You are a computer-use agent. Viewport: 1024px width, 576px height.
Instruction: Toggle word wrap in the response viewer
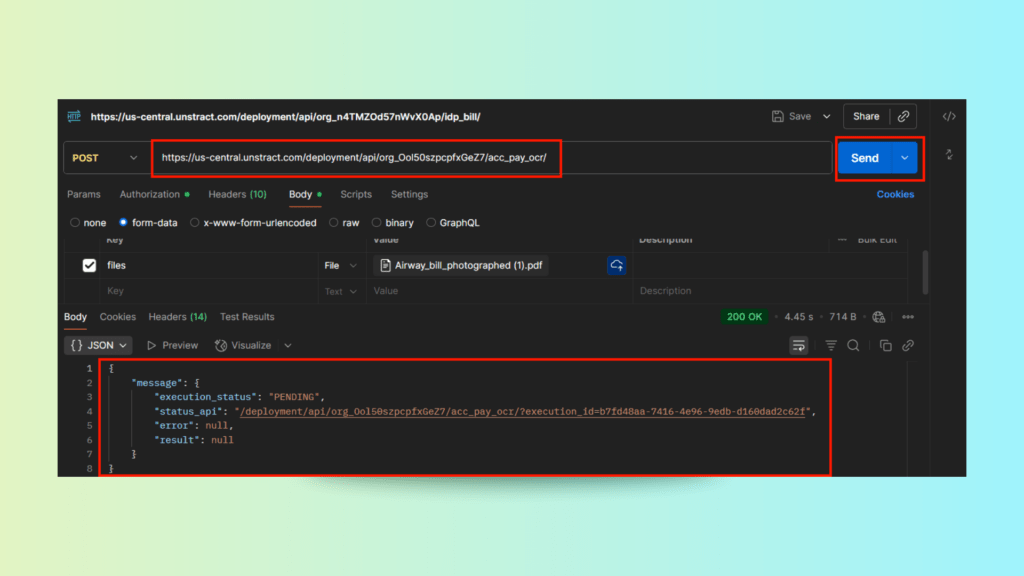798,345
